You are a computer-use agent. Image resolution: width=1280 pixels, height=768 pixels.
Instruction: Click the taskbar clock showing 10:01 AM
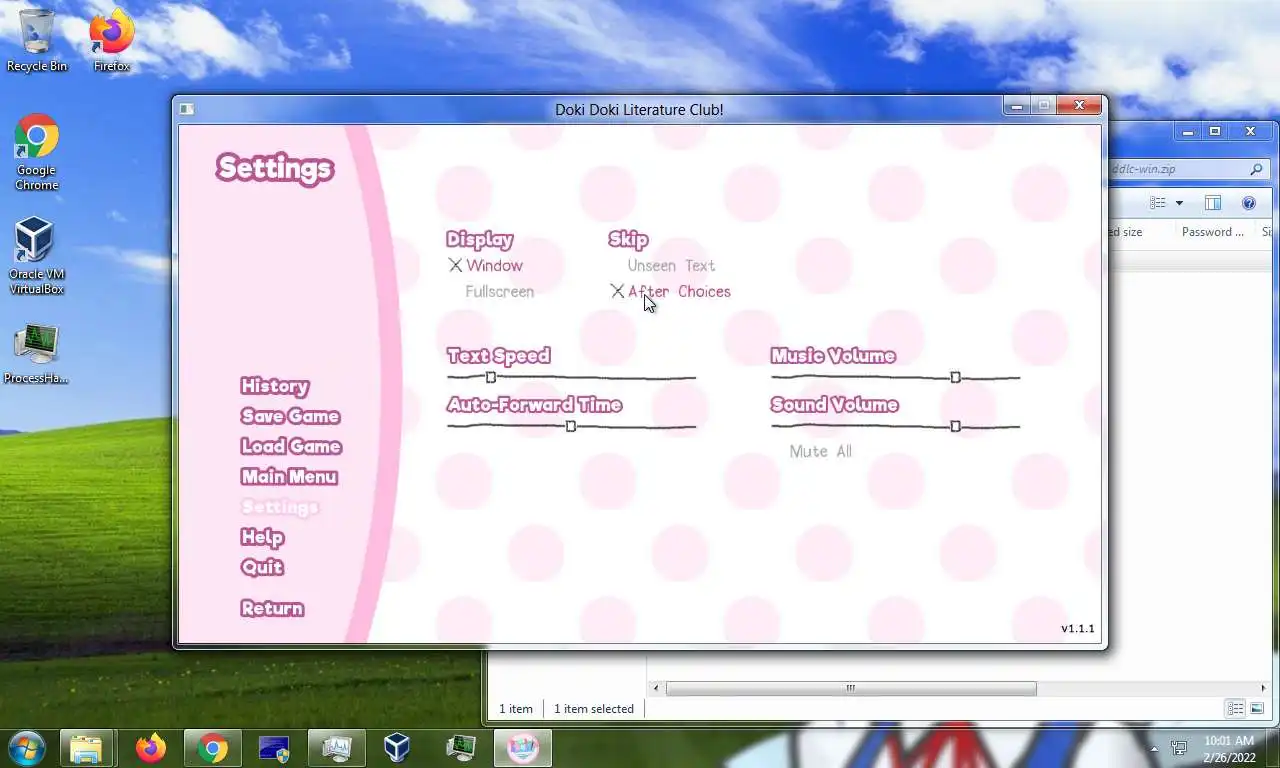coord(1229,748)
